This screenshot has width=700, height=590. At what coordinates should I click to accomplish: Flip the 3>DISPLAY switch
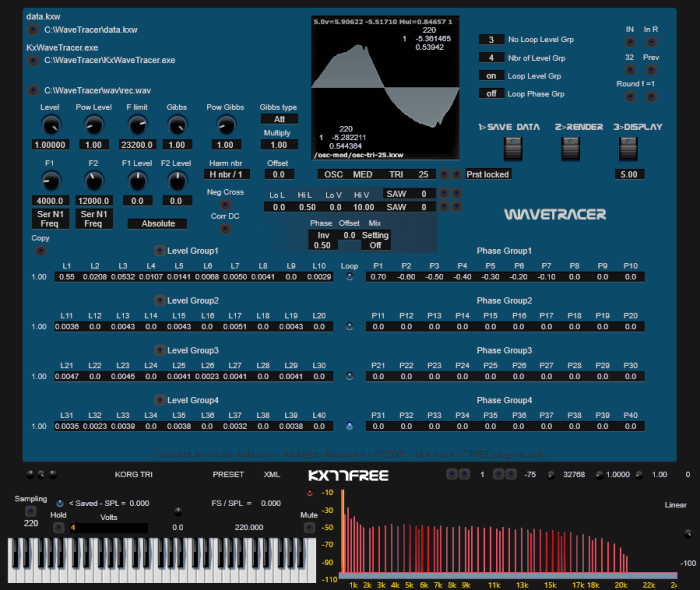(628, 149)
